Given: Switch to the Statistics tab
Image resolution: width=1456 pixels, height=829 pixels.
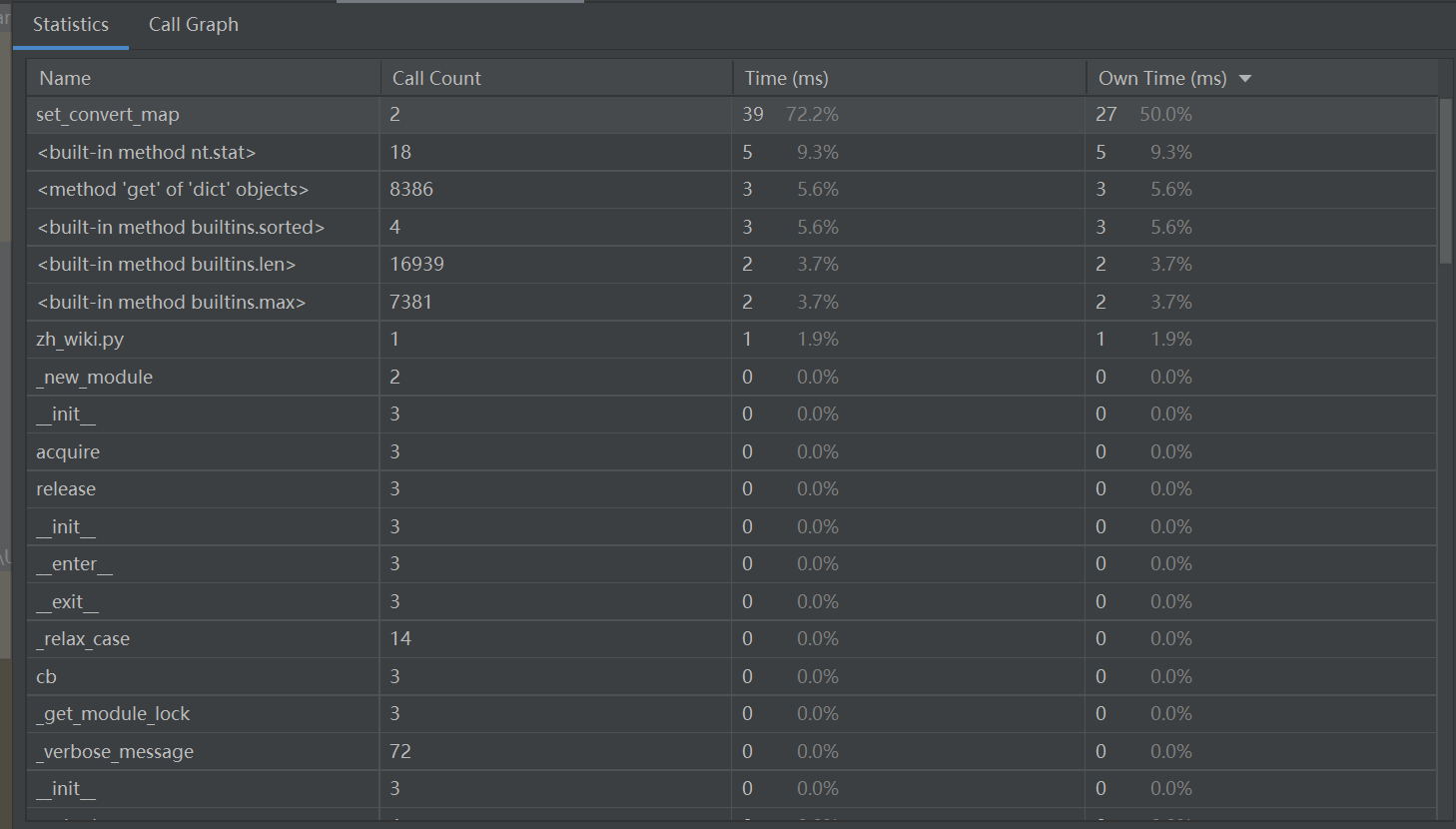Looking at the screenshot, I should pyautogui.click(x=70, y=25).
